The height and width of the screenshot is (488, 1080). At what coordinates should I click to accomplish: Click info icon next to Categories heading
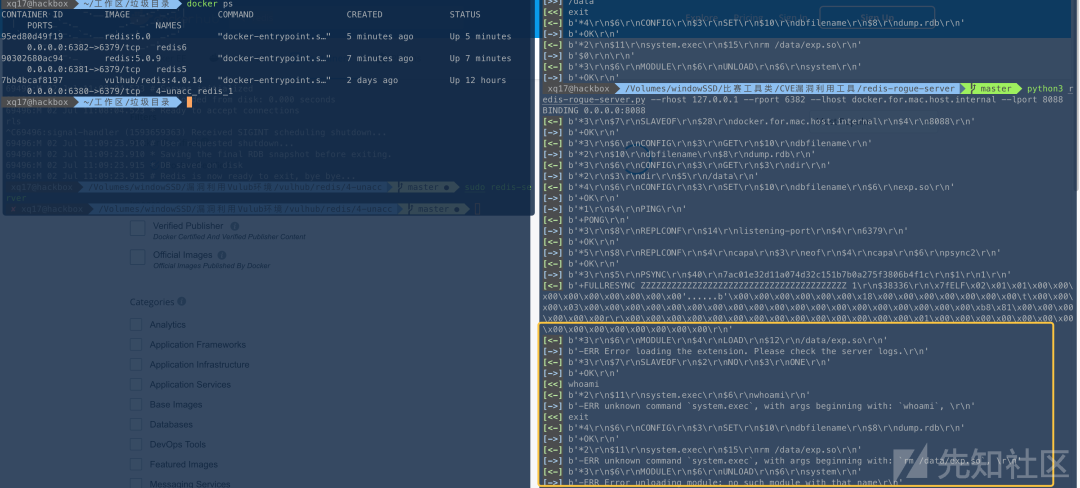pos(182,301)
